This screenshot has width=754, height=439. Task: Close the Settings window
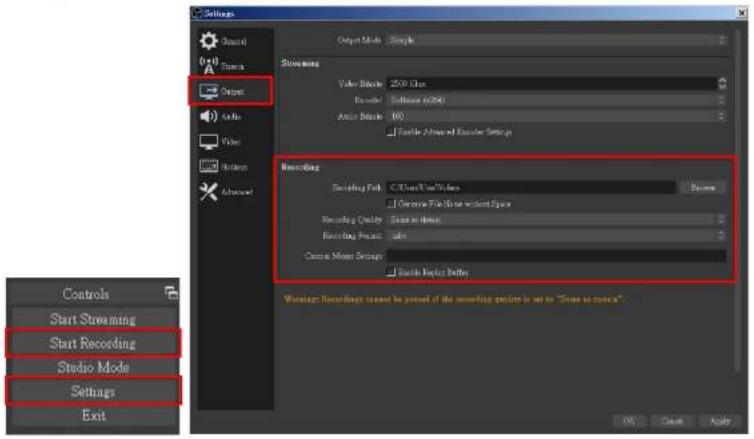742,13
